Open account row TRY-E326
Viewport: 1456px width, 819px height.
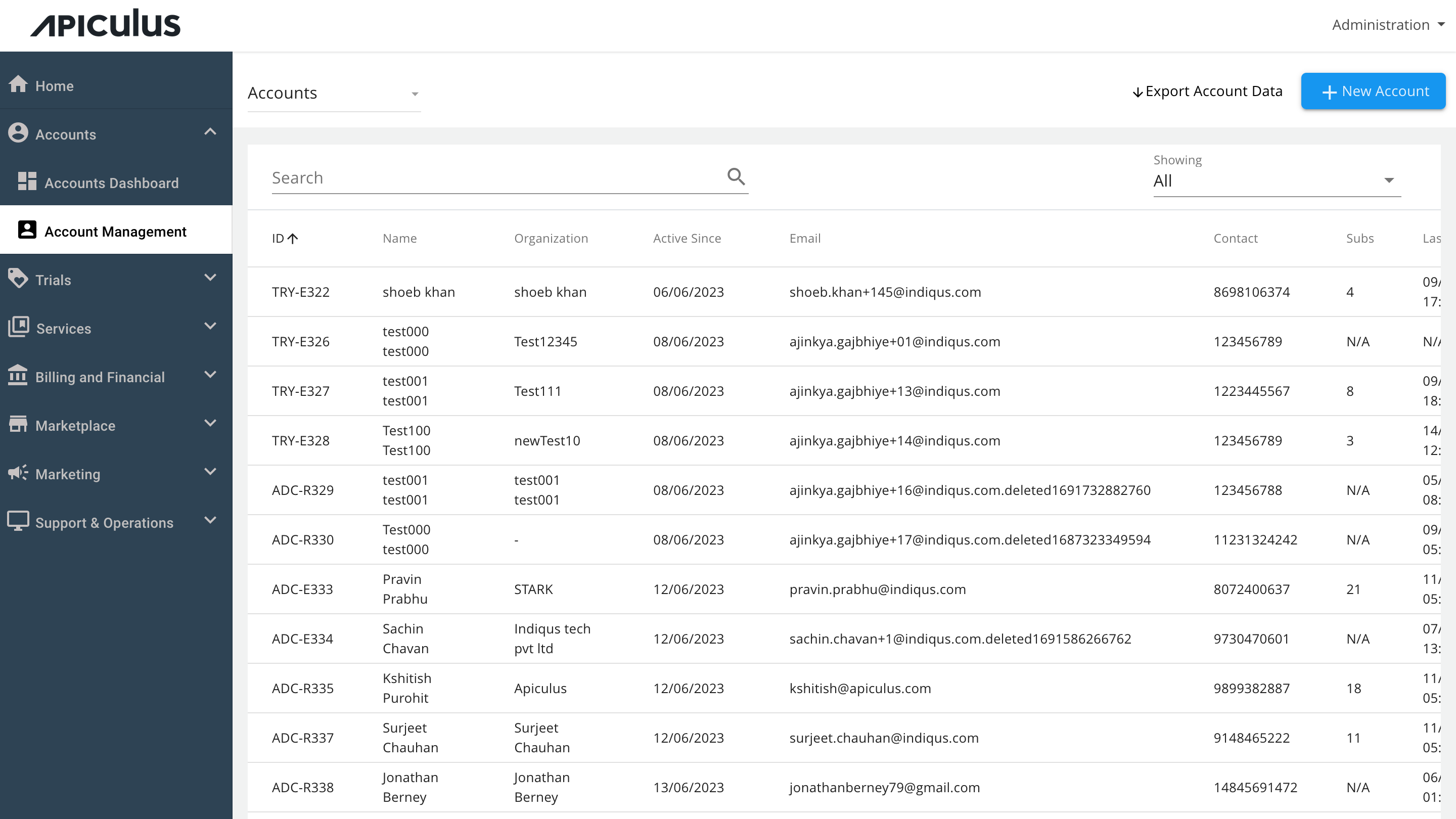(844, 341)
